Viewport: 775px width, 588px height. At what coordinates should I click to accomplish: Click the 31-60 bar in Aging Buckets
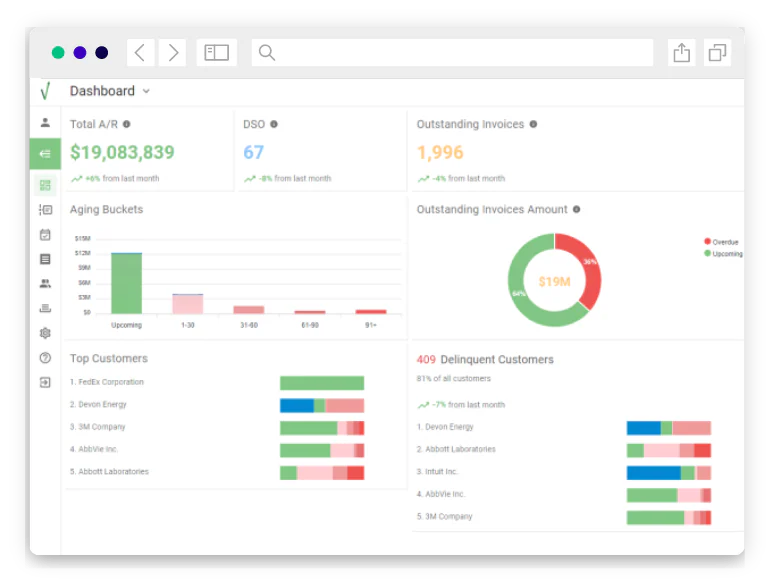[249, 310]
